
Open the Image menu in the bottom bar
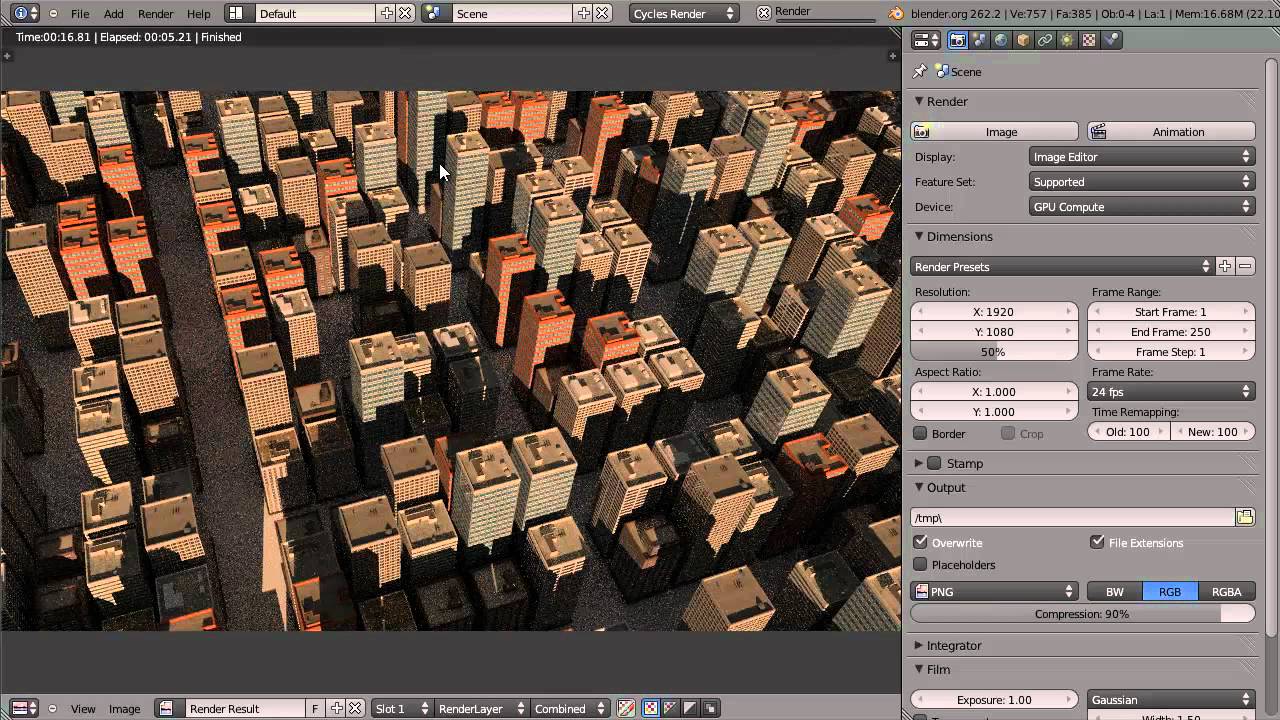tap(124, 709)
